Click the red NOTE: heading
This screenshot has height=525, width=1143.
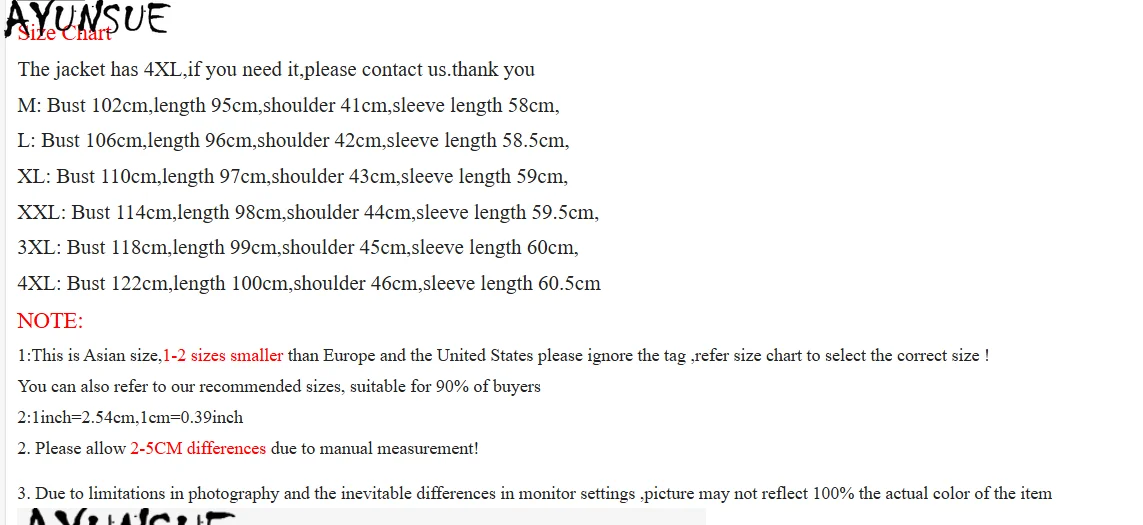pyautogui.click(x=50, y=321)
